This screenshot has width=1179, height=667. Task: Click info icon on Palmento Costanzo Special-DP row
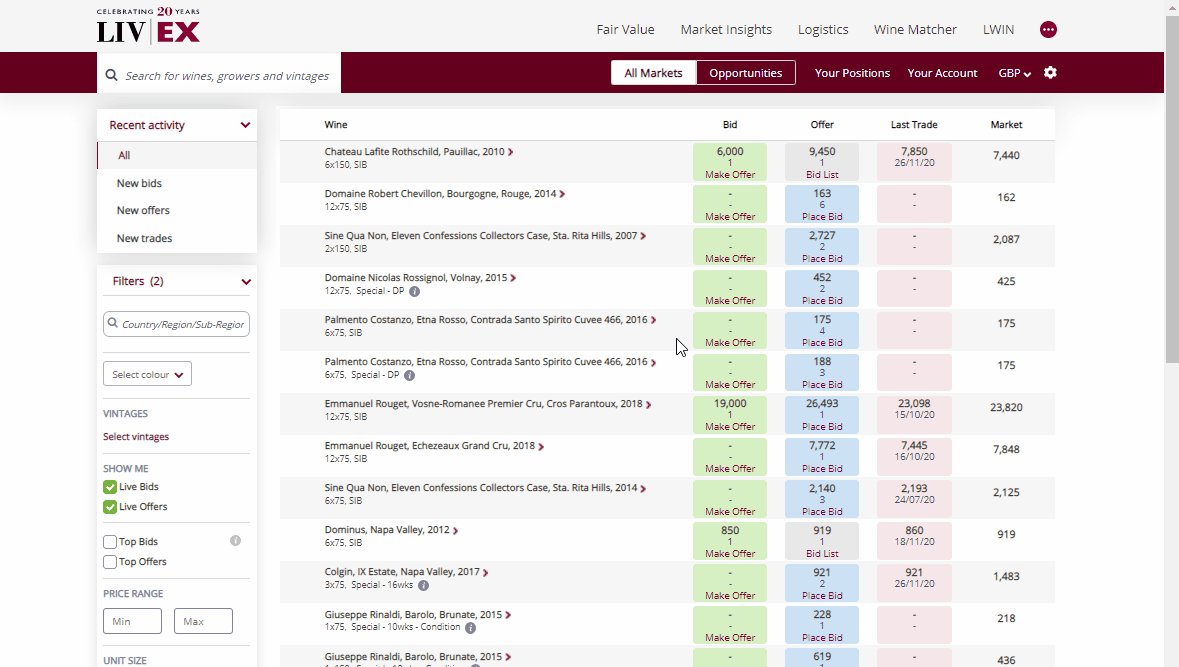409,375
